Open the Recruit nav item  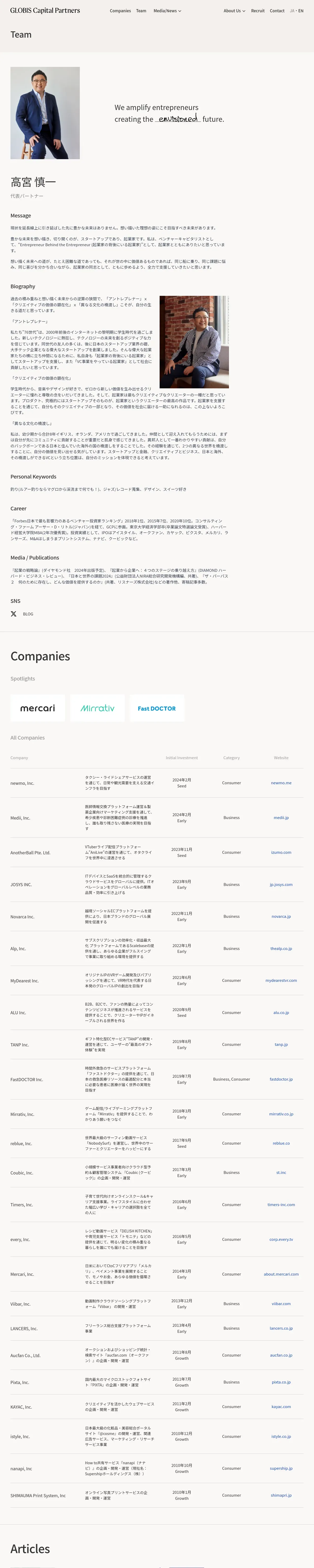(258, 11)
